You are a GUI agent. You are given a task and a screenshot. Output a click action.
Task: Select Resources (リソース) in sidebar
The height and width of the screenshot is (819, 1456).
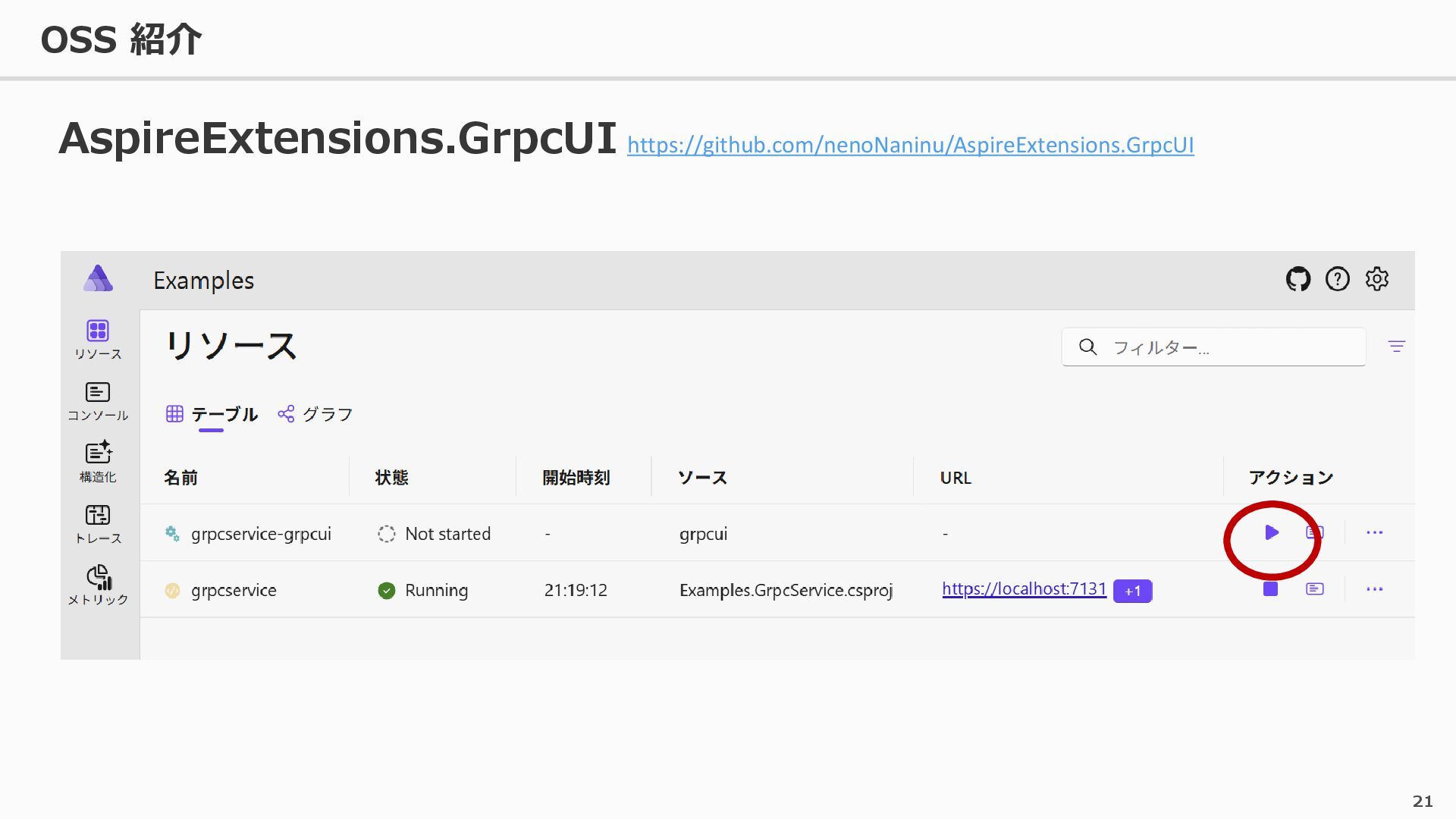point(98,340)
